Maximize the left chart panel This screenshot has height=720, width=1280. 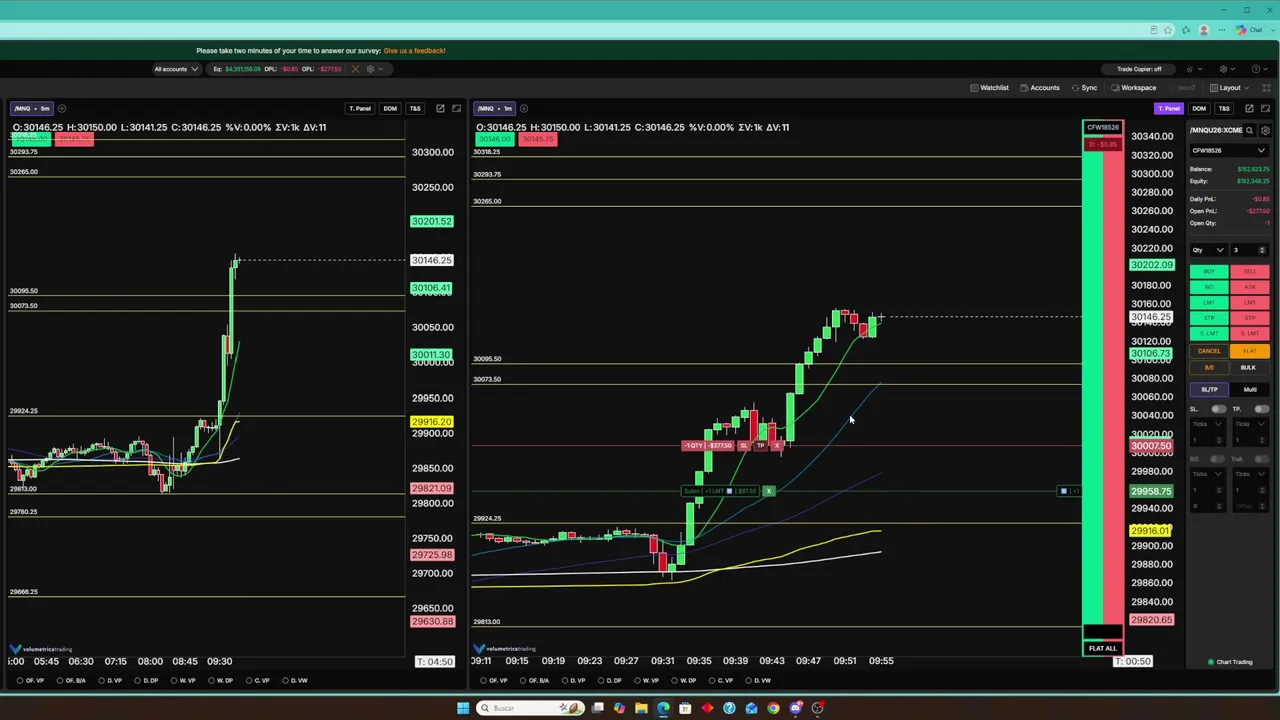click(x=457, y=108)
